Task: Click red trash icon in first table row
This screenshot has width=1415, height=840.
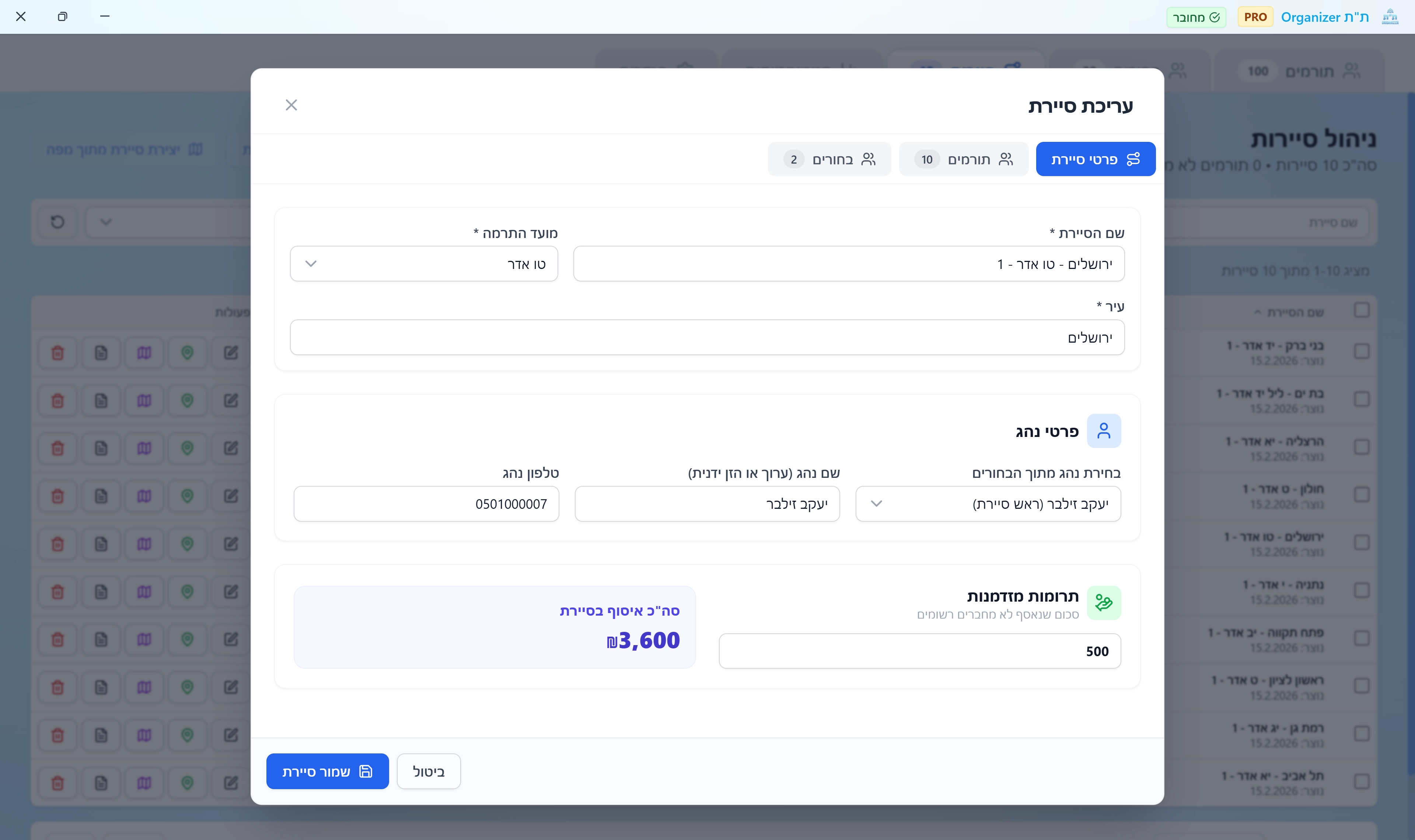Action: (57, 353)
